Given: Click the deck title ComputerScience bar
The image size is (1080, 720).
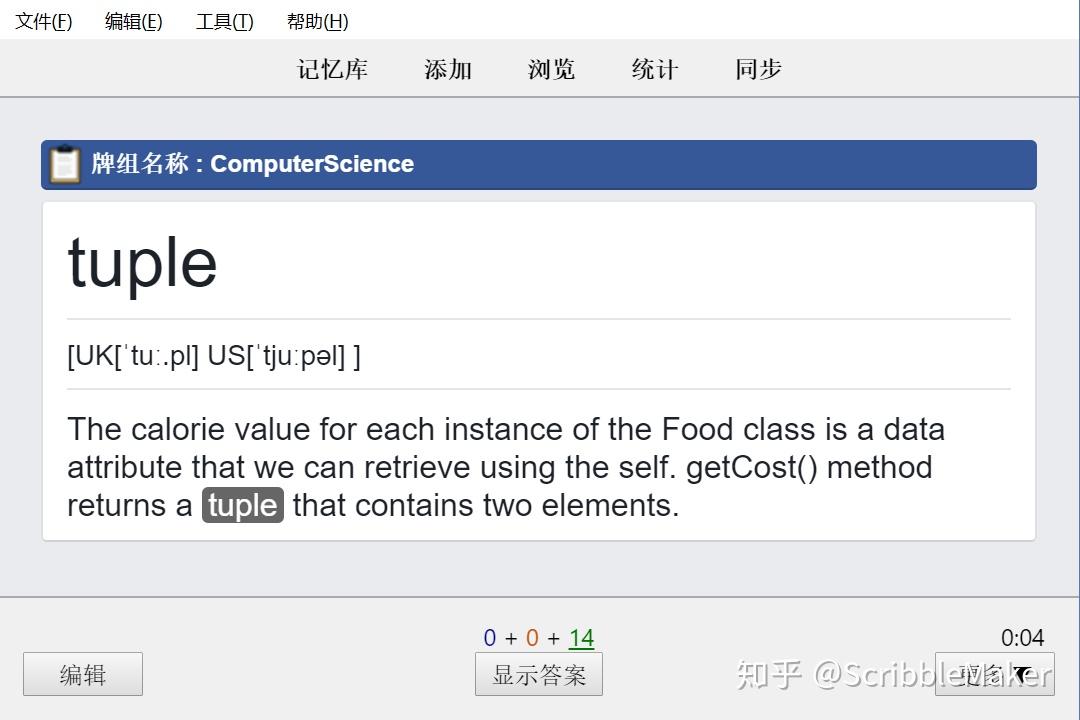Looking at the screenshot, I should pyautogui.click(x=540, y=164).
